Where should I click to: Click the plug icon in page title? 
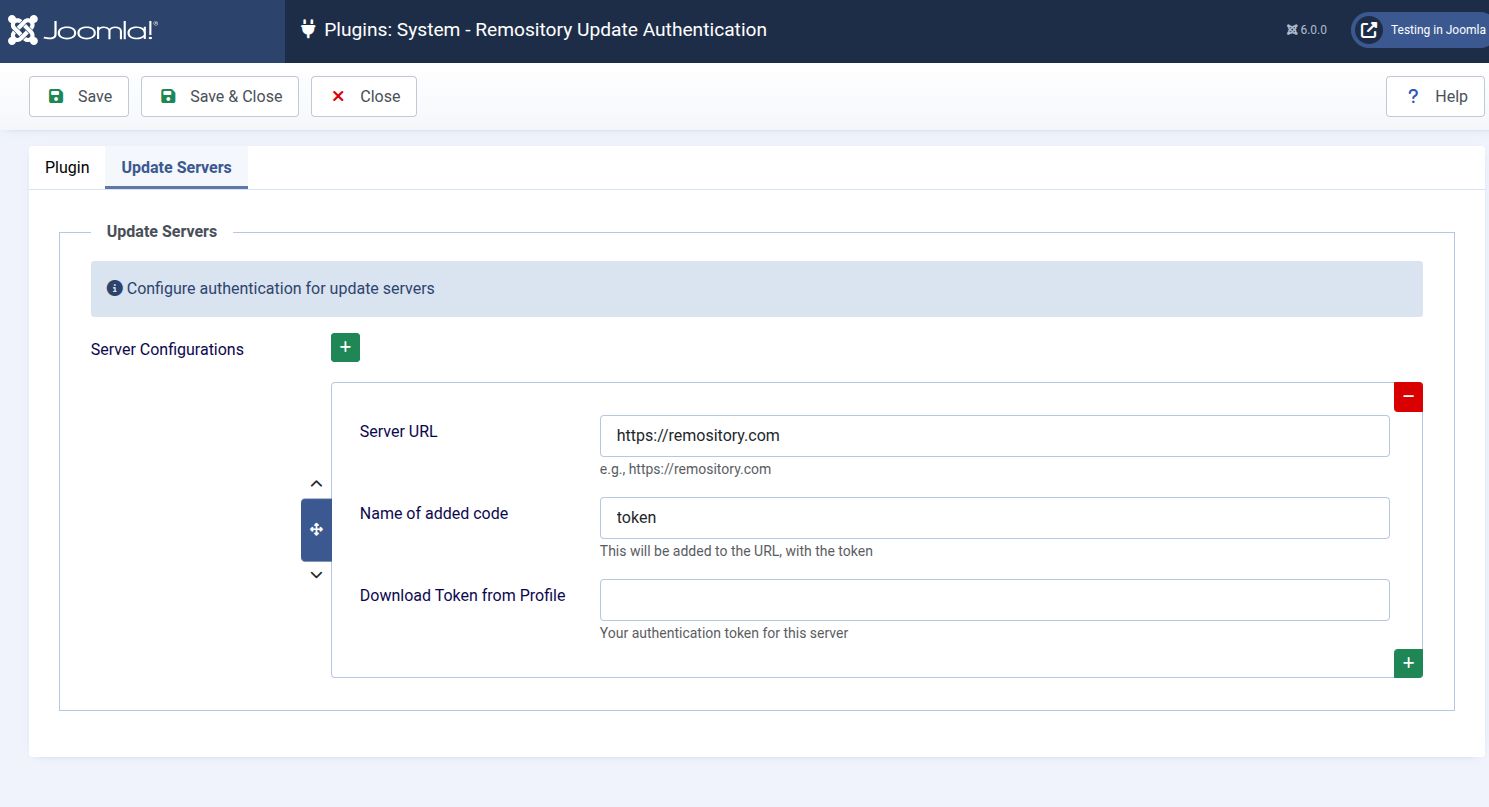click(x=308, y=30)
